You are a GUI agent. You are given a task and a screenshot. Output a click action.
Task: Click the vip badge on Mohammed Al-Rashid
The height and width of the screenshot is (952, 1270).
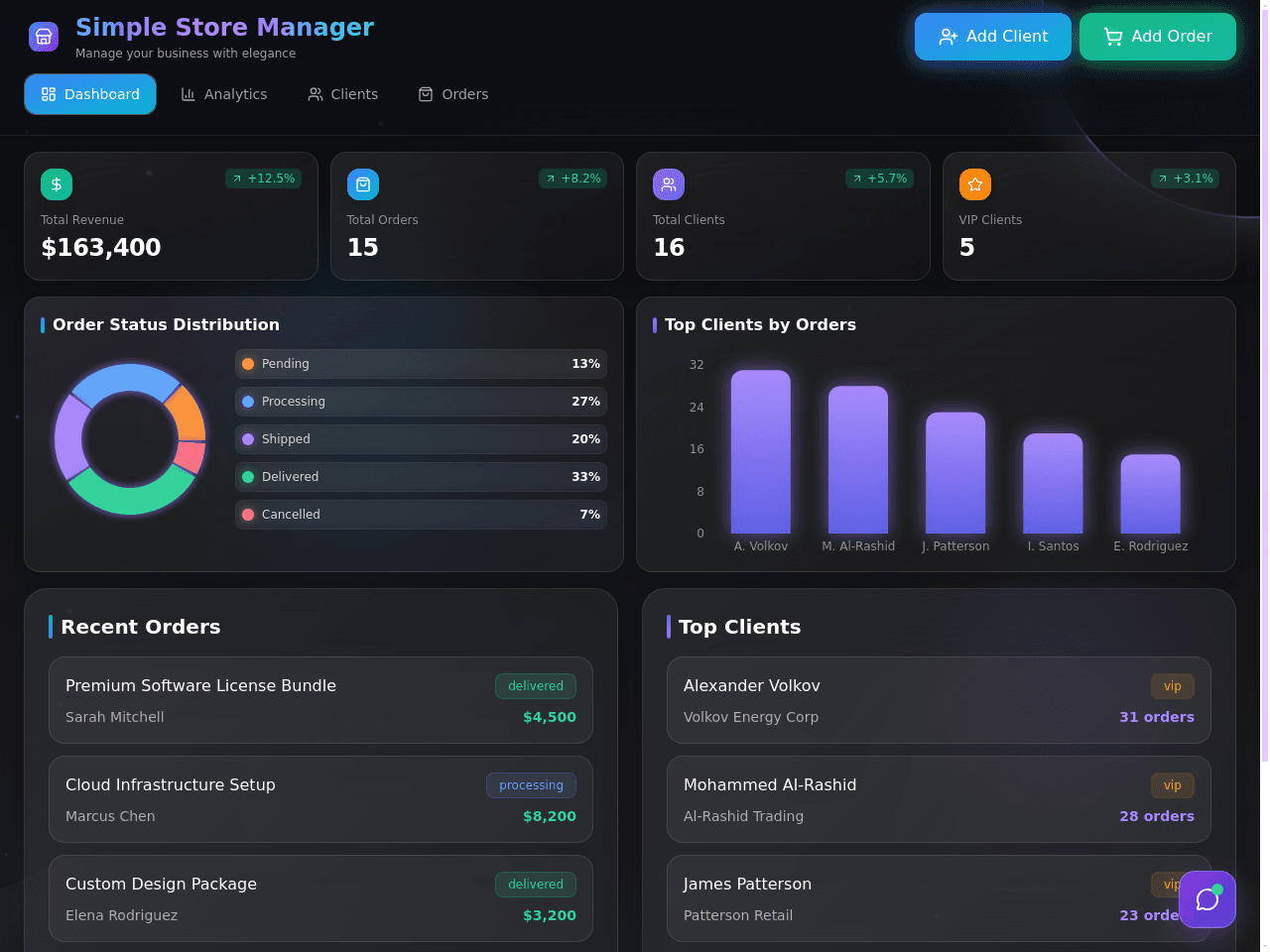point(1173,785)
